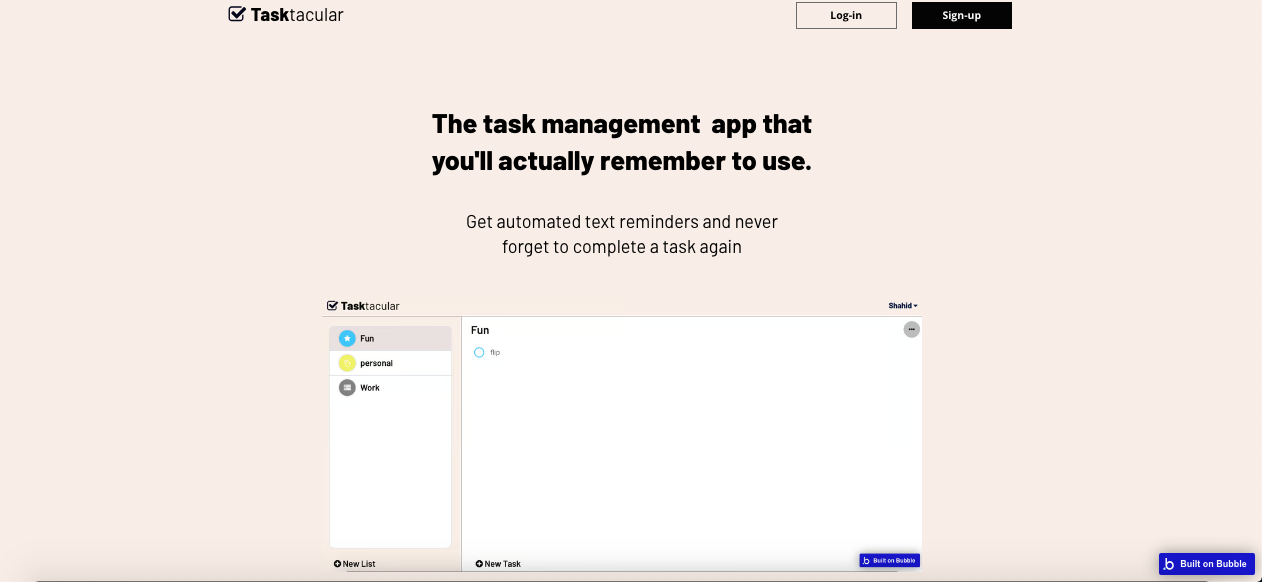Select the blue Fun list icon

pyautogui.click(x=347, y=338)
